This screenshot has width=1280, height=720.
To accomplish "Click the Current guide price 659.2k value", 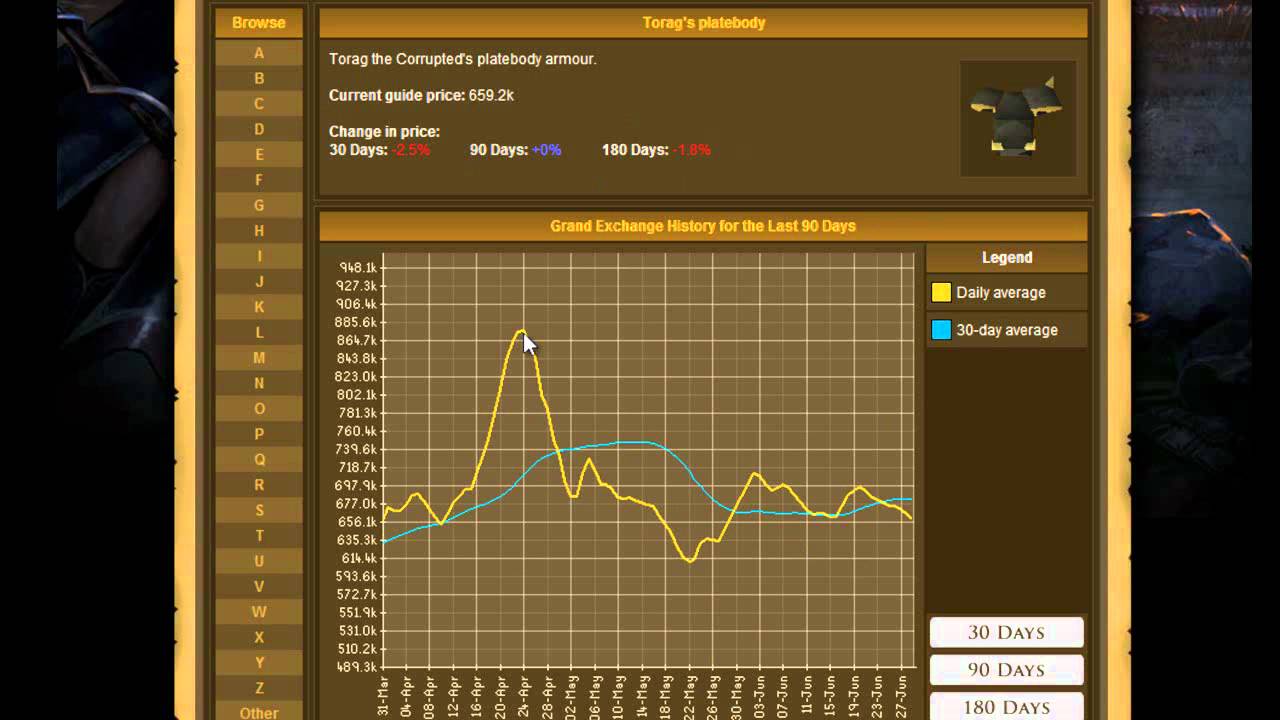I will point(492,95).
